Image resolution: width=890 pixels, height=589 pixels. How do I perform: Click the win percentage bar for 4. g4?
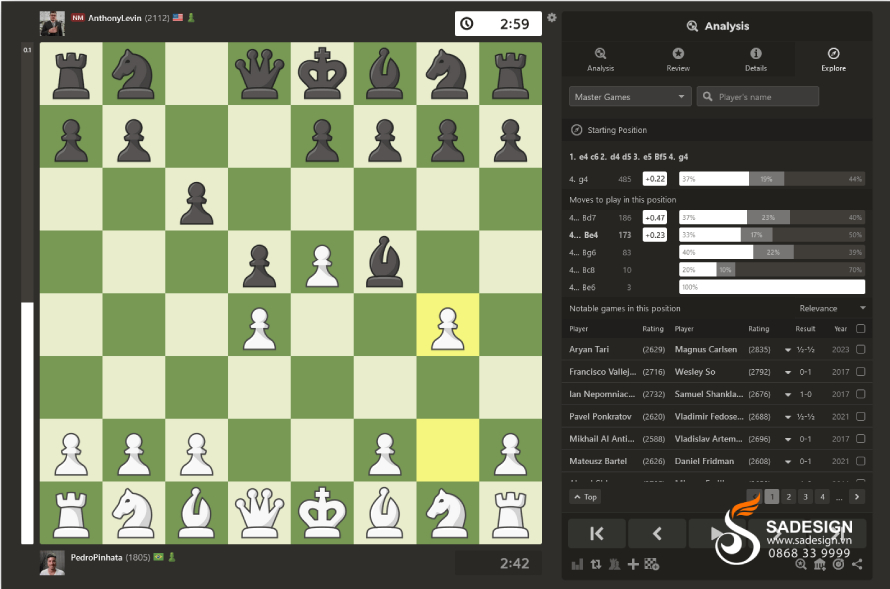pos(772,179)
